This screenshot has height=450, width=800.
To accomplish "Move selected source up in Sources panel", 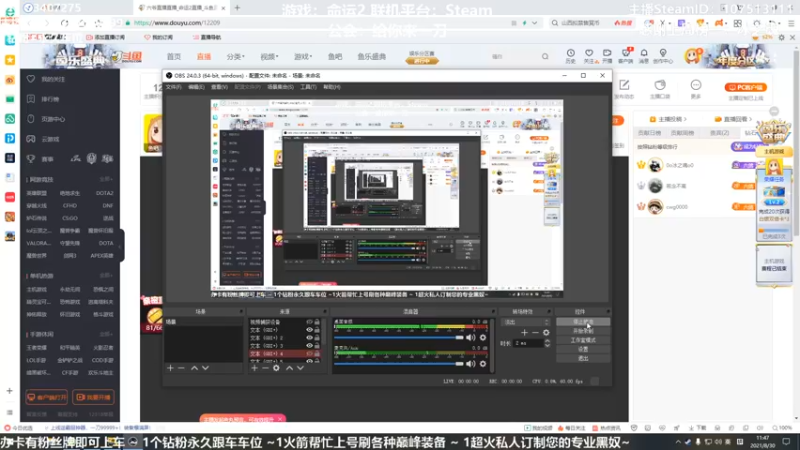I will [289, 368].
